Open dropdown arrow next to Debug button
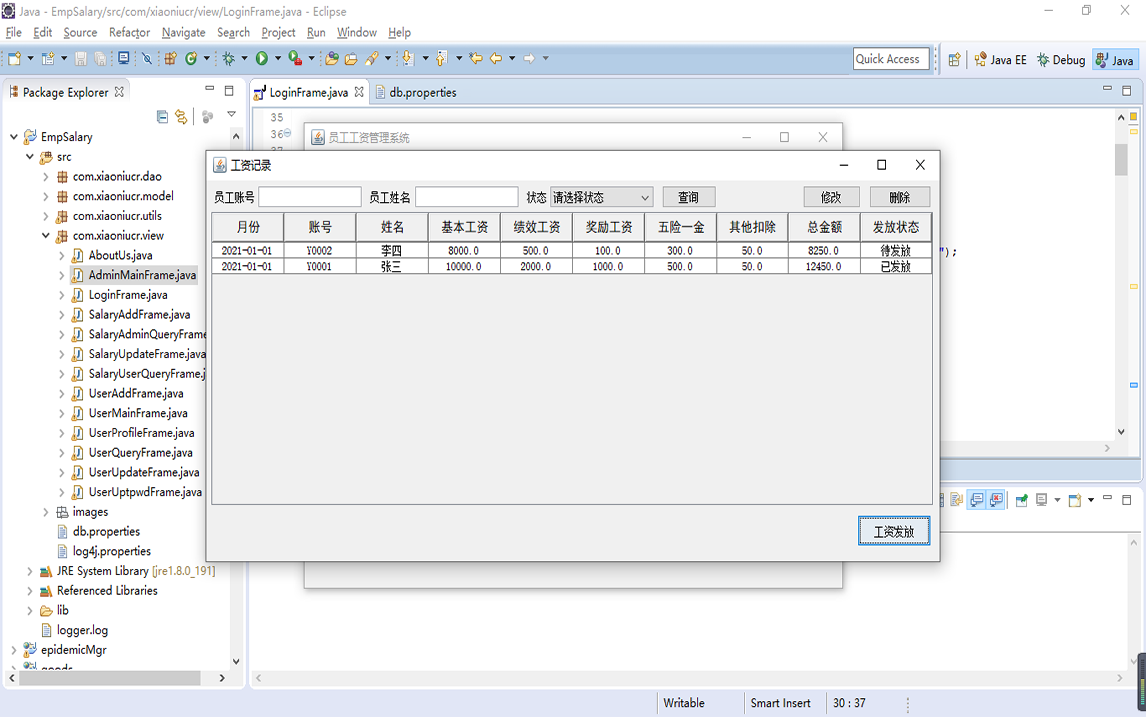 tap(244, 58)
